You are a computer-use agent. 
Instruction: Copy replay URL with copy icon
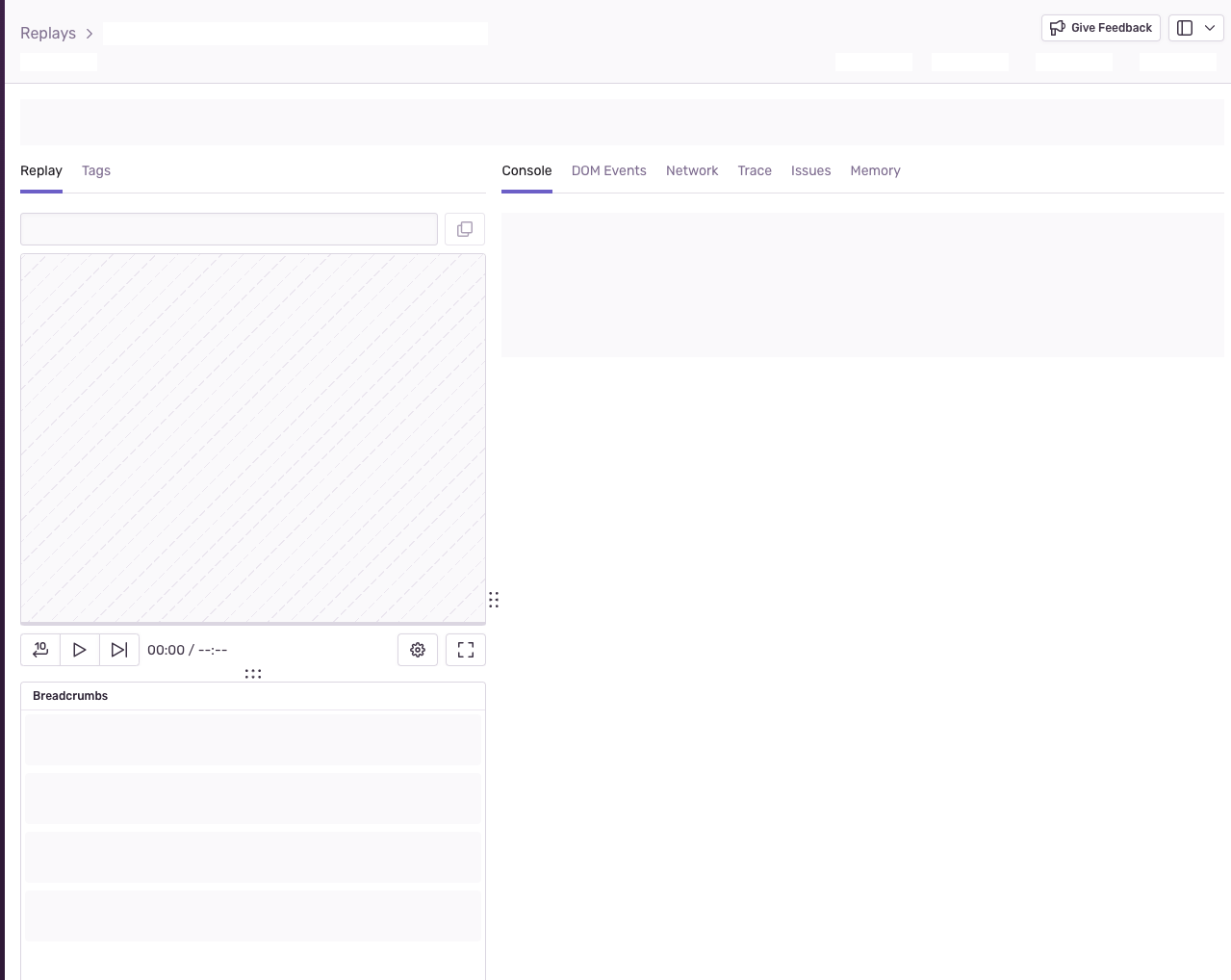[465, 229]
